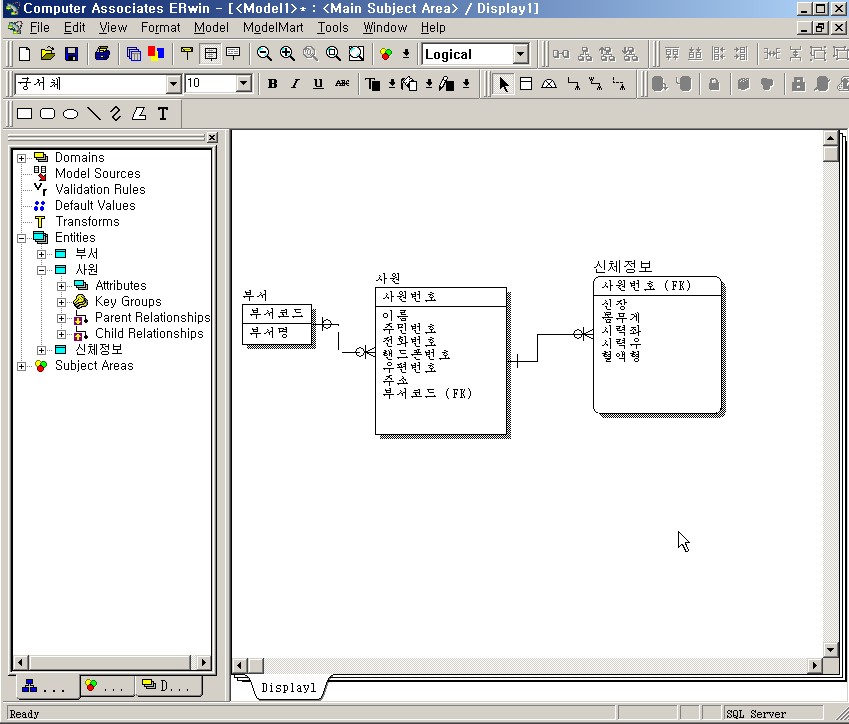Toggle Italic formatting

pyautogui.click(x=295, y=83)
